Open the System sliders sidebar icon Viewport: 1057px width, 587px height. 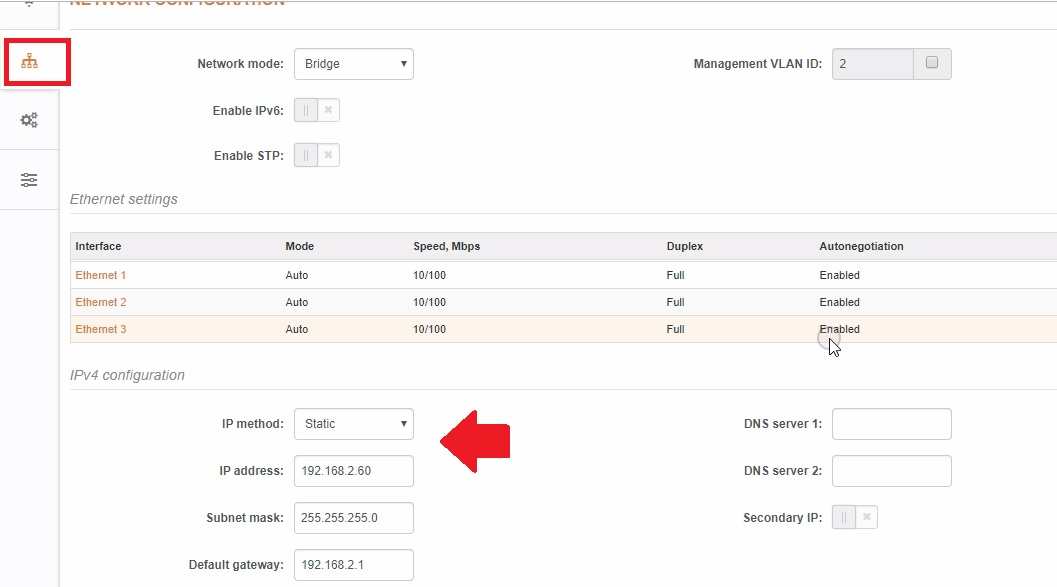click(29, 180)
